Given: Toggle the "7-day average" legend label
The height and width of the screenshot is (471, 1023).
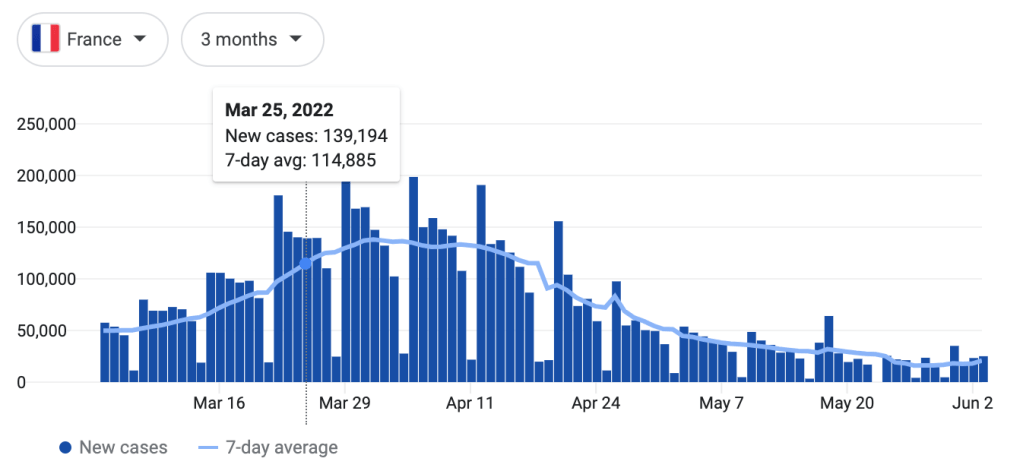Looking at the screenshot, I should click(280, 448).
